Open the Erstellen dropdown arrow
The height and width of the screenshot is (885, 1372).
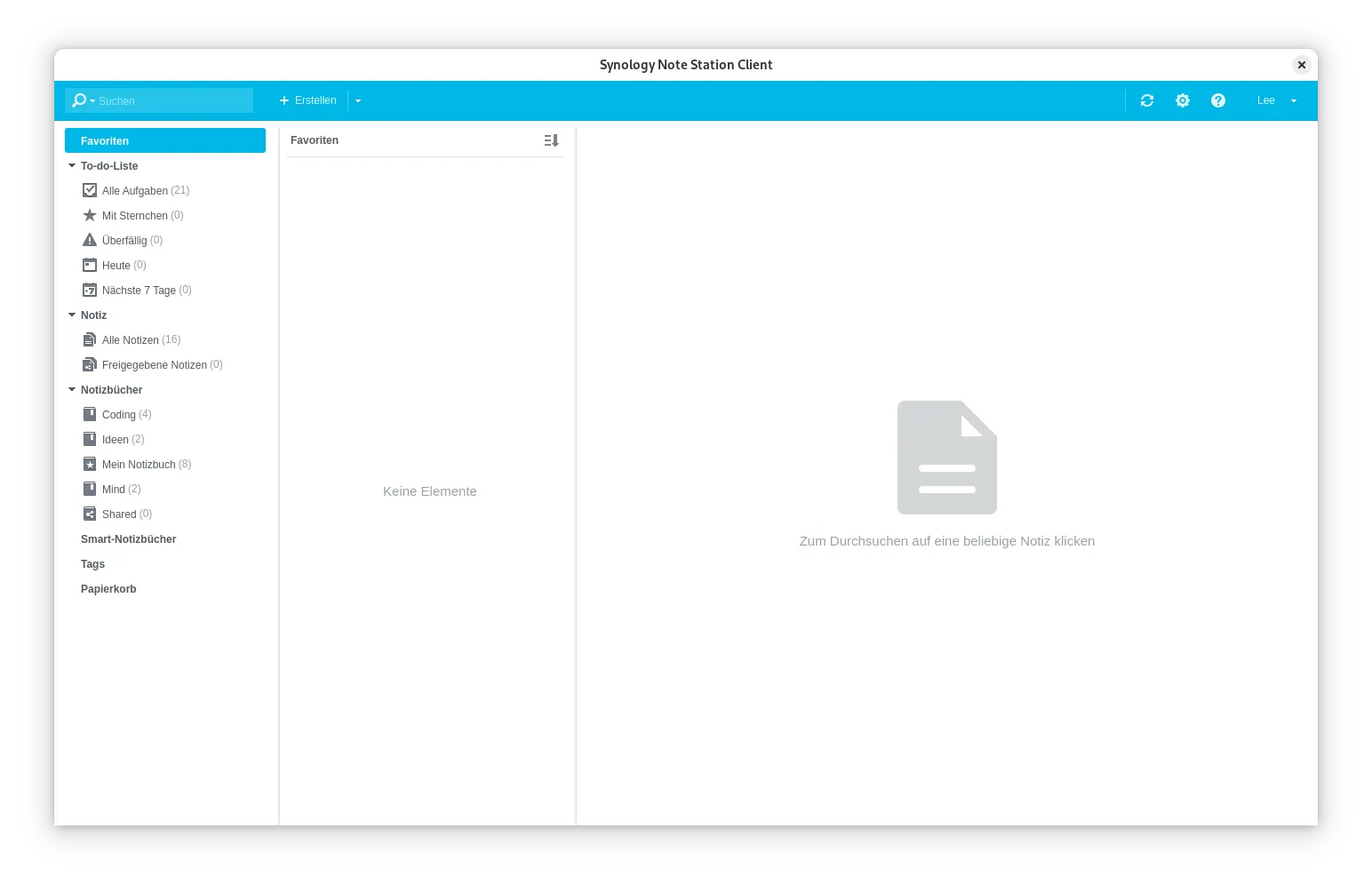point(358,100)
